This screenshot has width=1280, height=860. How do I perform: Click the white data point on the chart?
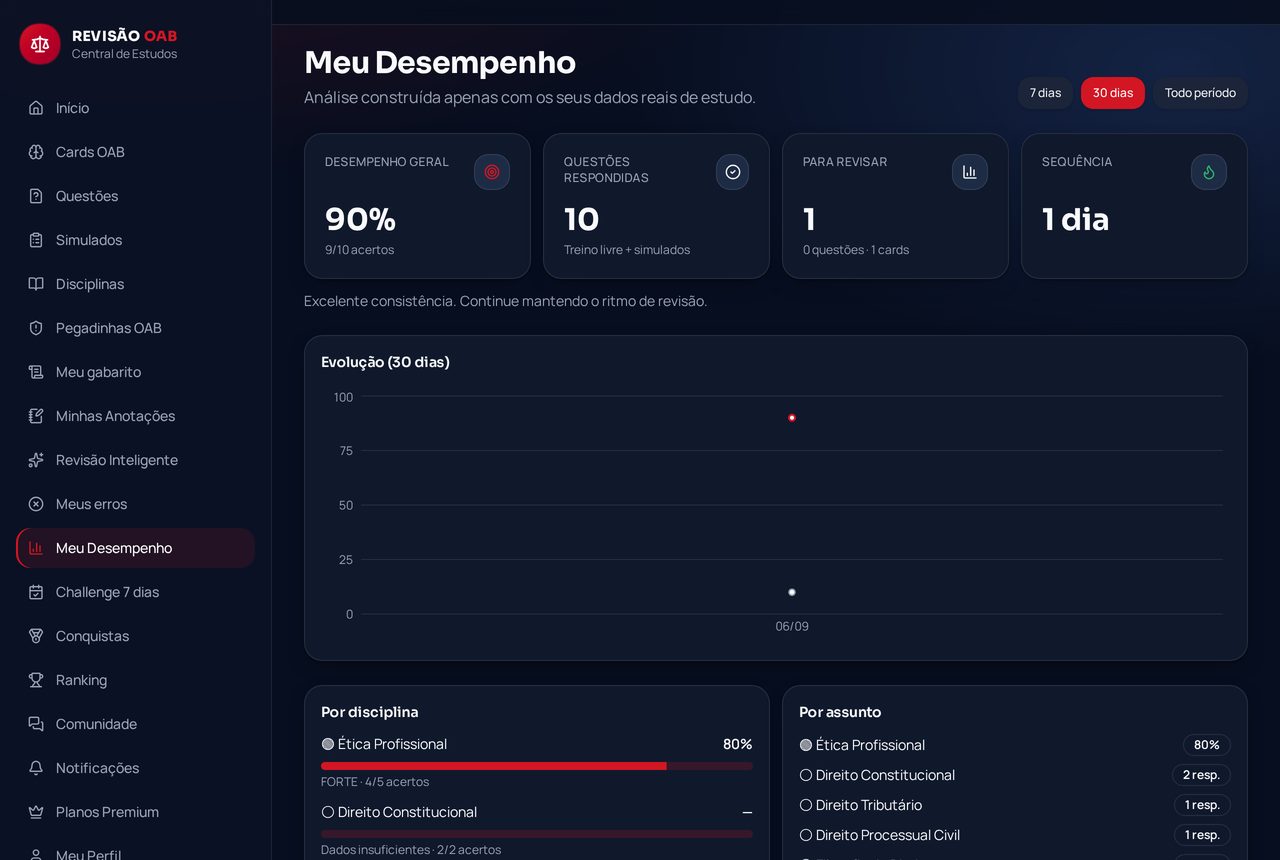pyautogui.click(x=792, y=592)
